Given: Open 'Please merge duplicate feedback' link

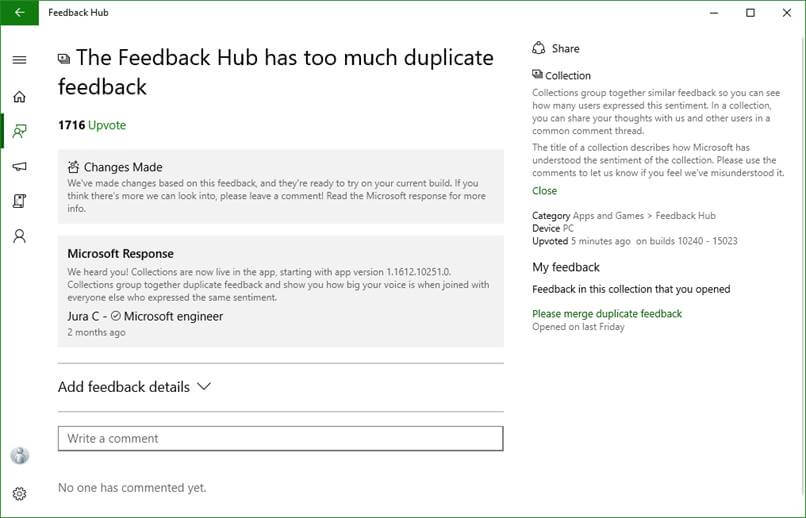Looking at the screenshot, I should (607, 313).
